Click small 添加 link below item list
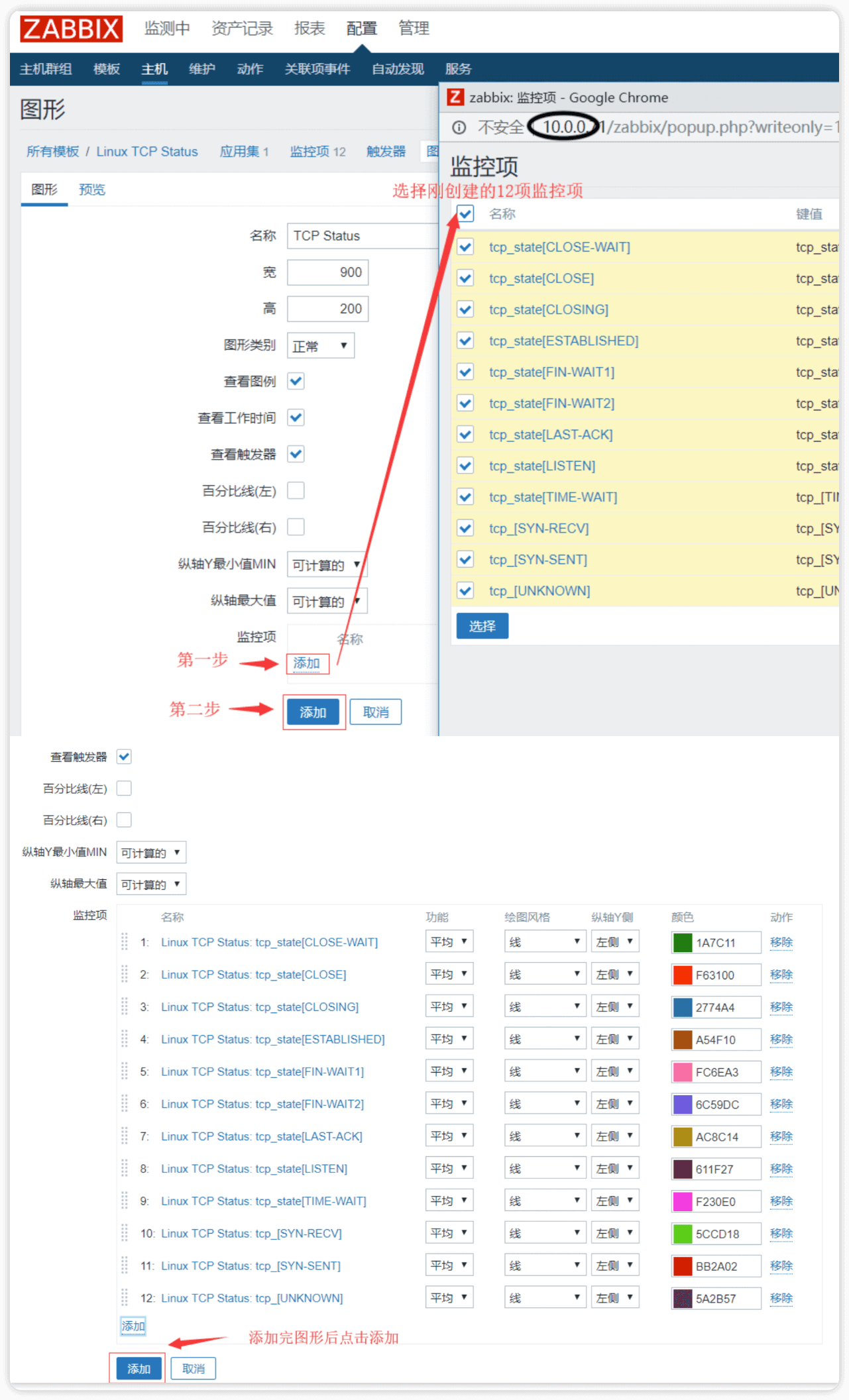The height and width of the screenshot is (1400, 849). [133, 1326]
